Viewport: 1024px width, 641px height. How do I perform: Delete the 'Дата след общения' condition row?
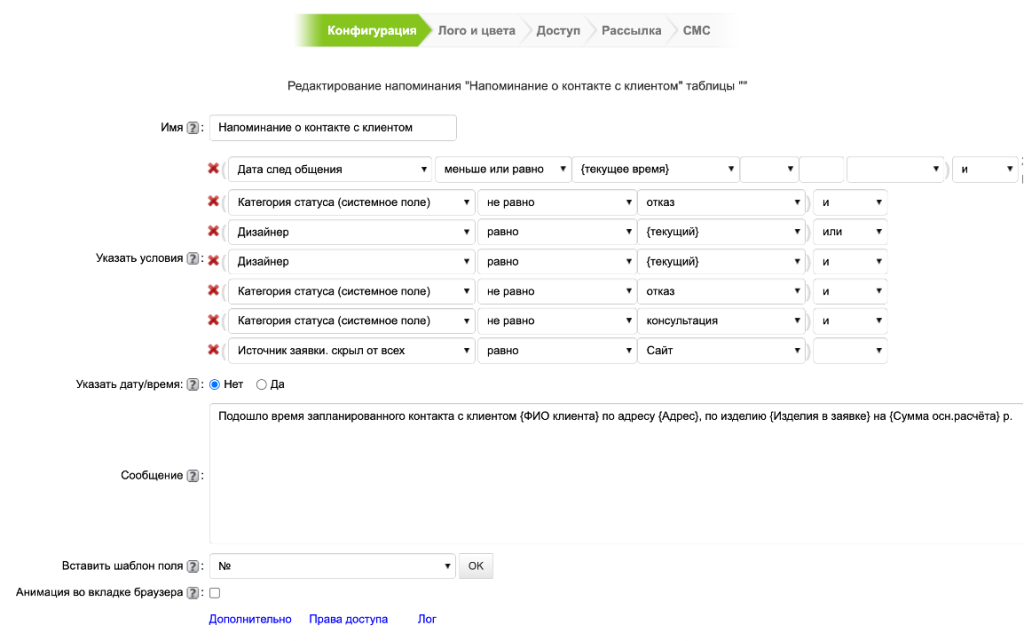(x=213, y=169)
